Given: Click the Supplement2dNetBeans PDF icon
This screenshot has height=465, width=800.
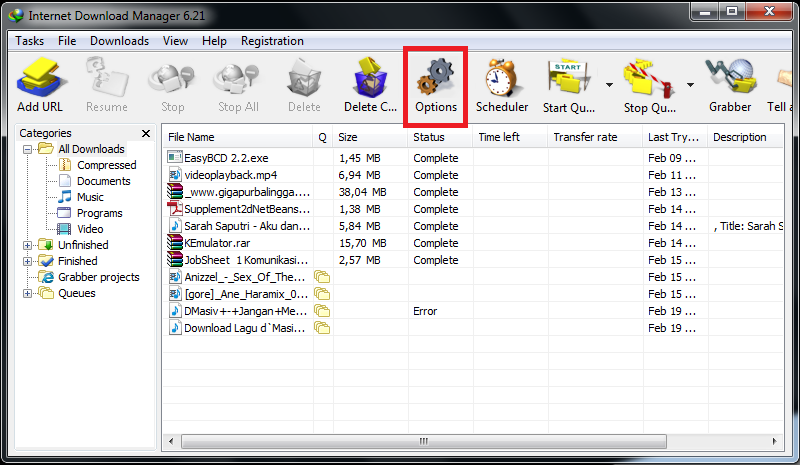Looking at the screenshot, I should pyautogui.click(x=174, y=208).
